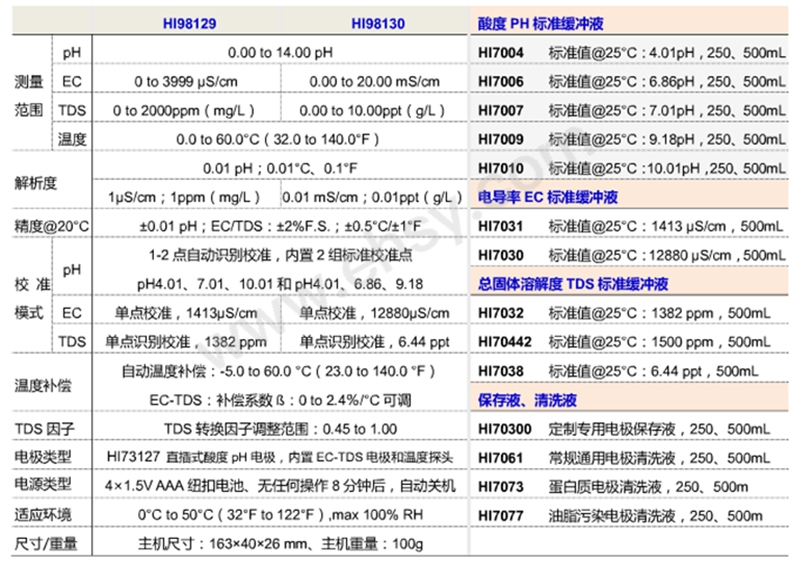790x567 pixels.
Task: Click the HI70442 product code
Action: [504, 342]
